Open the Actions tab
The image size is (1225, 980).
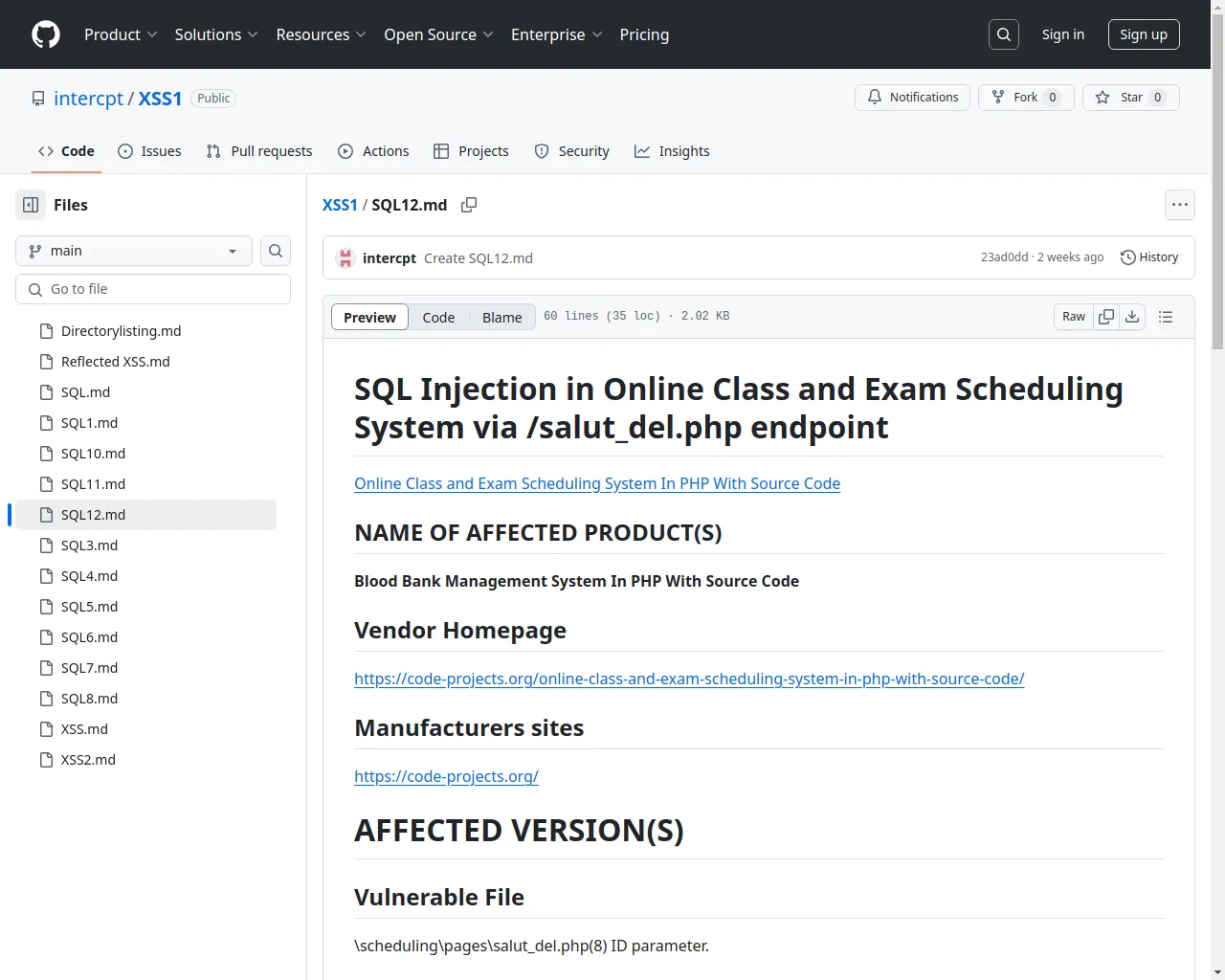[x=373, y=151]
